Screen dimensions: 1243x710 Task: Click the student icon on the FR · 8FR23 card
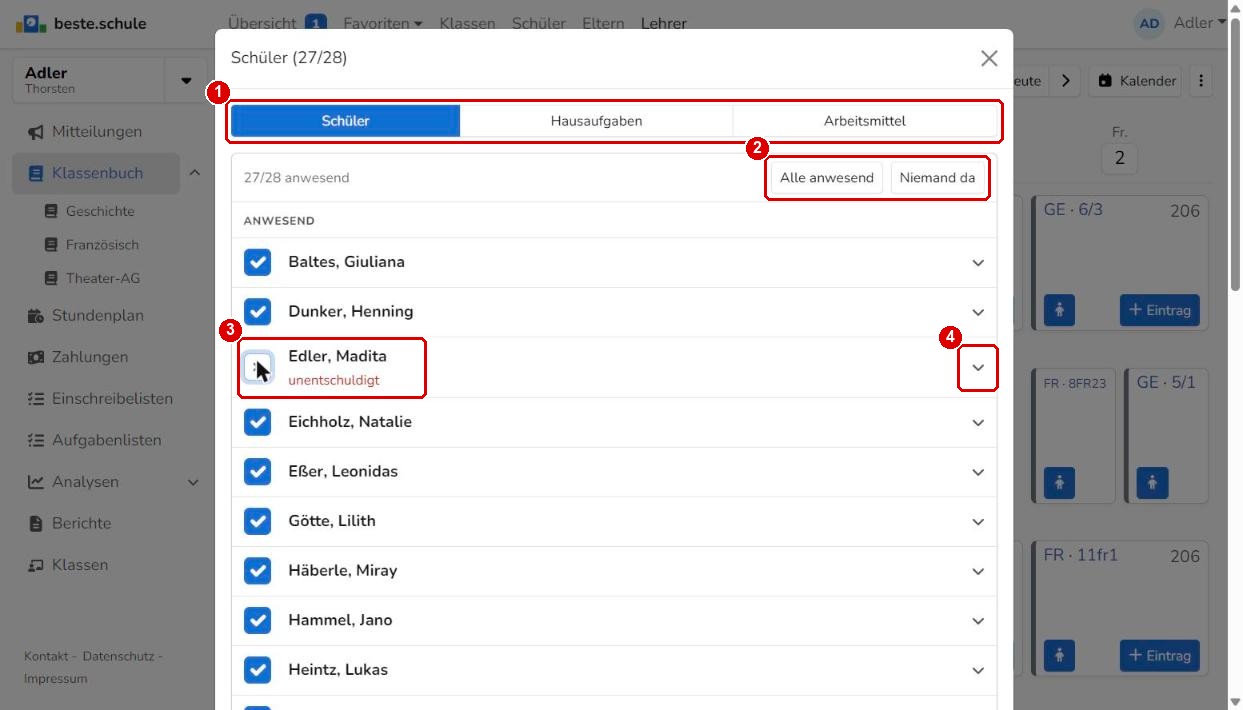(1058, 483)
